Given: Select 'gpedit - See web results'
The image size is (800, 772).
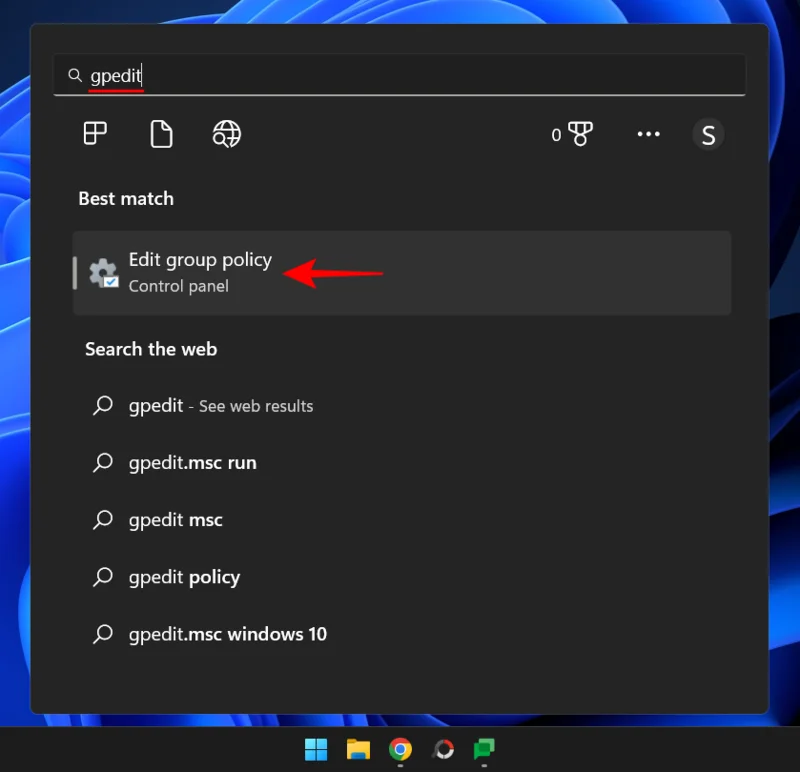Looking at the screenshot, I should (x=222, y=405).
